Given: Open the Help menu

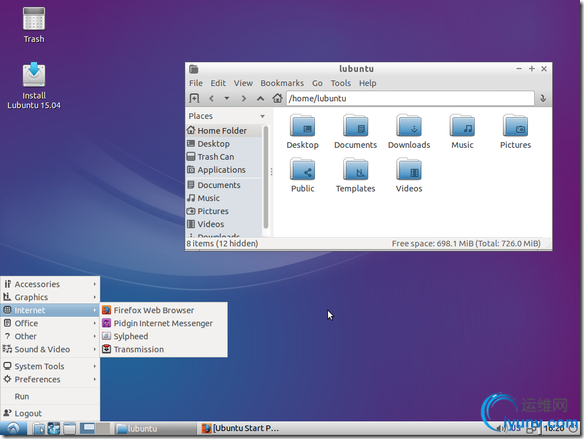Looking at the screenshot, I should tap(368, 83).
